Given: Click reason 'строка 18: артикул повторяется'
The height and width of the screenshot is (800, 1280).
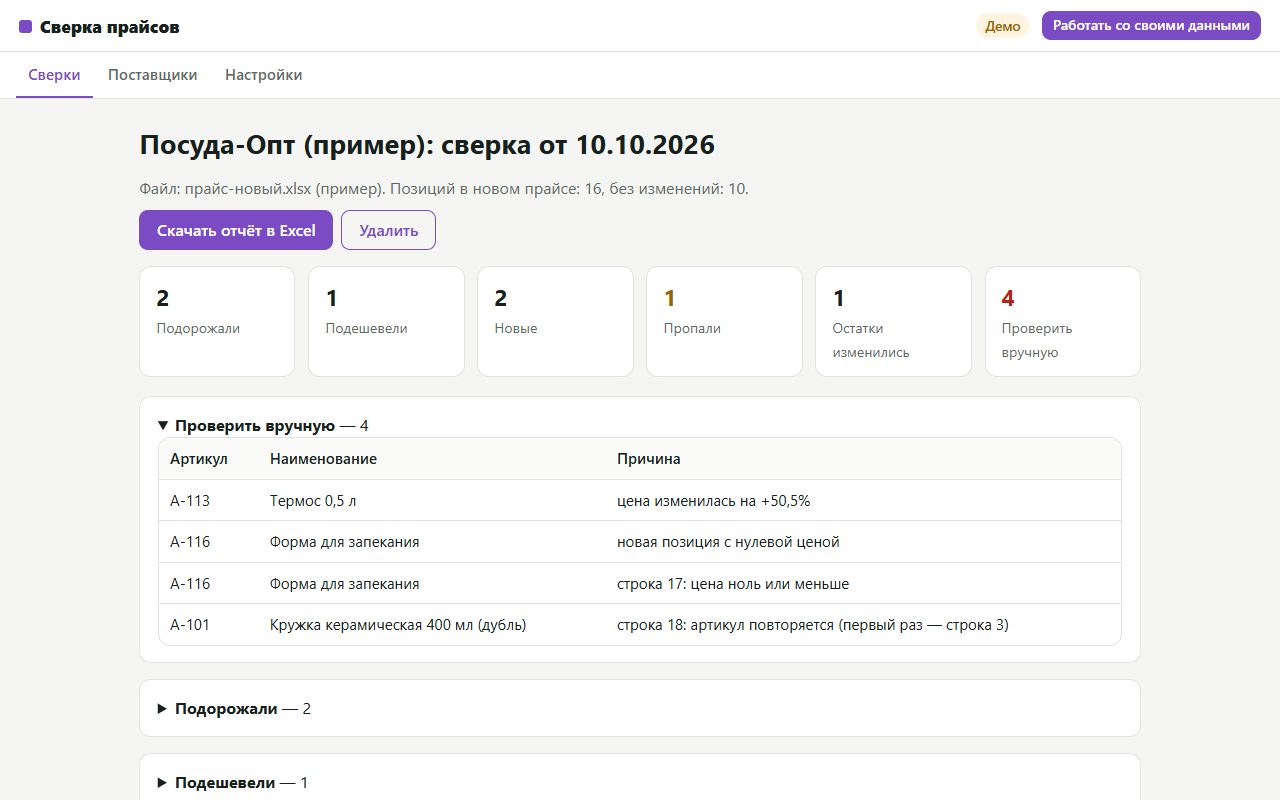Looking at the screenshot, I should pos(813,625).
